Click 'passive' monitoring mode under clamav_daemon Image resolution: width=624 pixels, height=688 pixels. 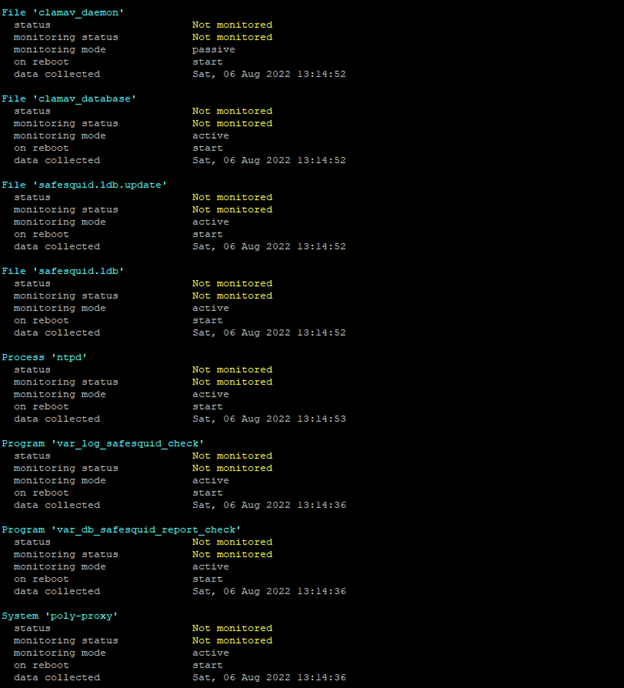[x=213, y=49]
